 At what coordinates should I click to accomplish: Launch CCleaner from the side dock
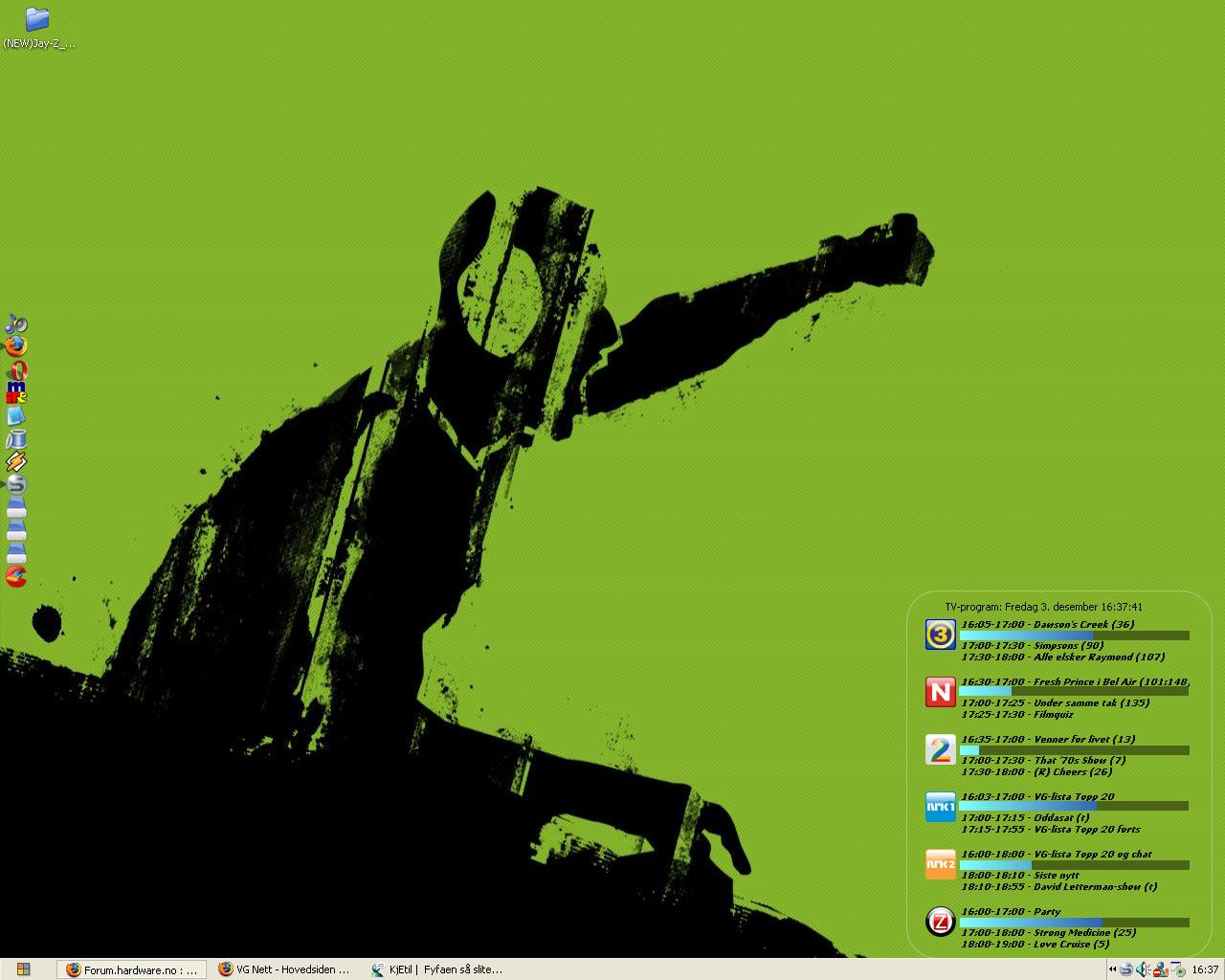[16, 576]
